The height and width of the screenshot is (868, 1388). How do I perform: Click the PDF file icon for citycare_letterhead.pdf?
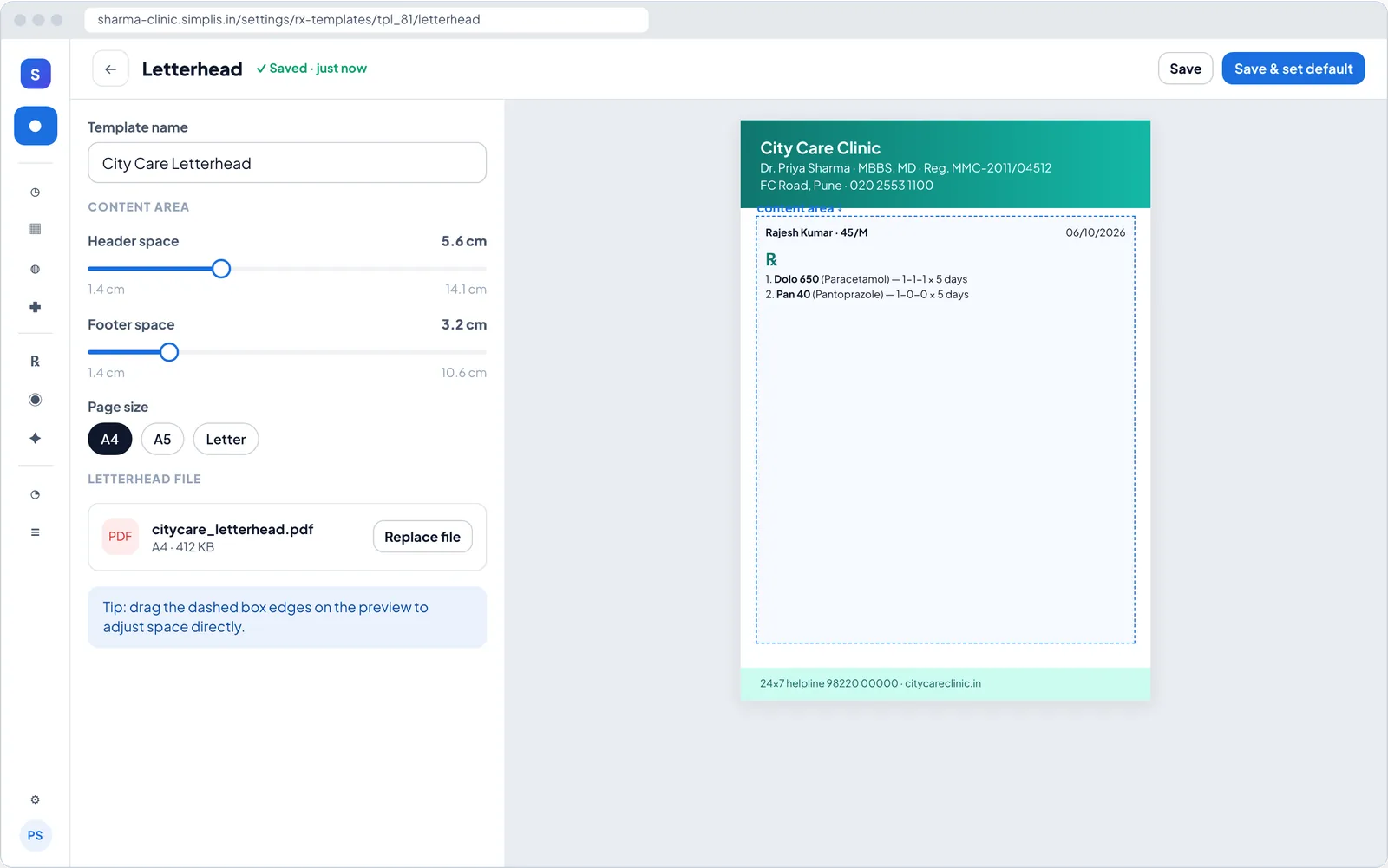[121, 537]
